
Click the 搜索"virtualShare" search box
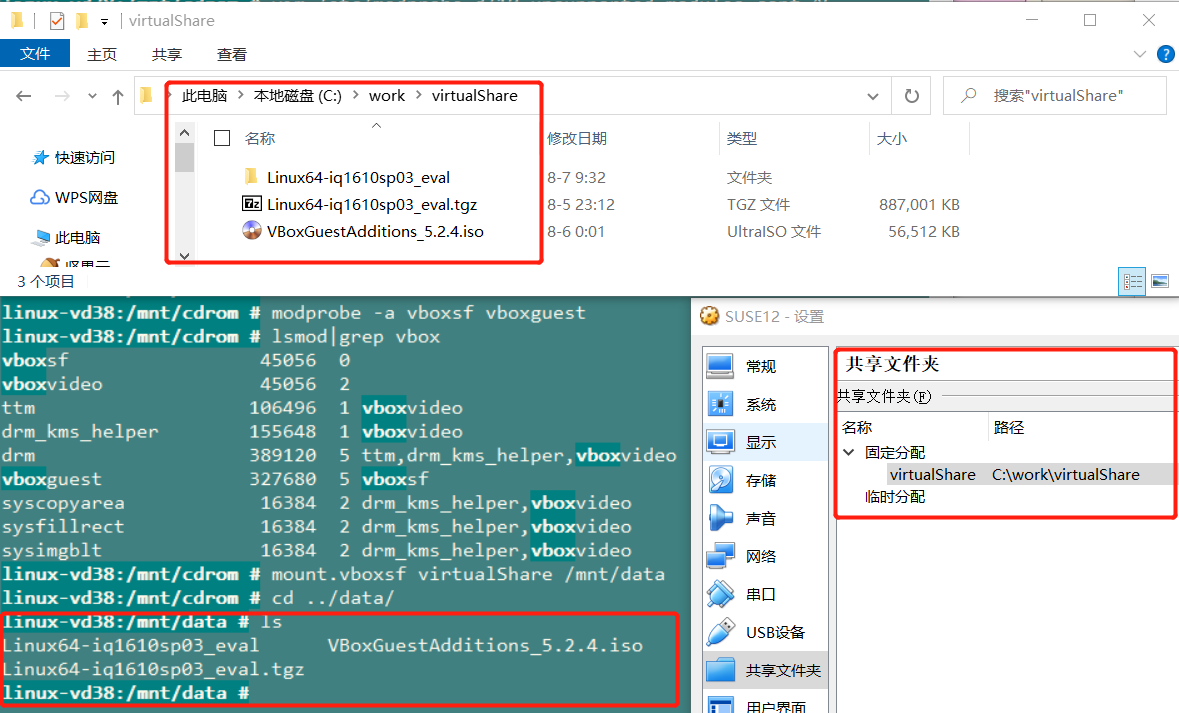pyautogui.click(x=1056, y=96)
